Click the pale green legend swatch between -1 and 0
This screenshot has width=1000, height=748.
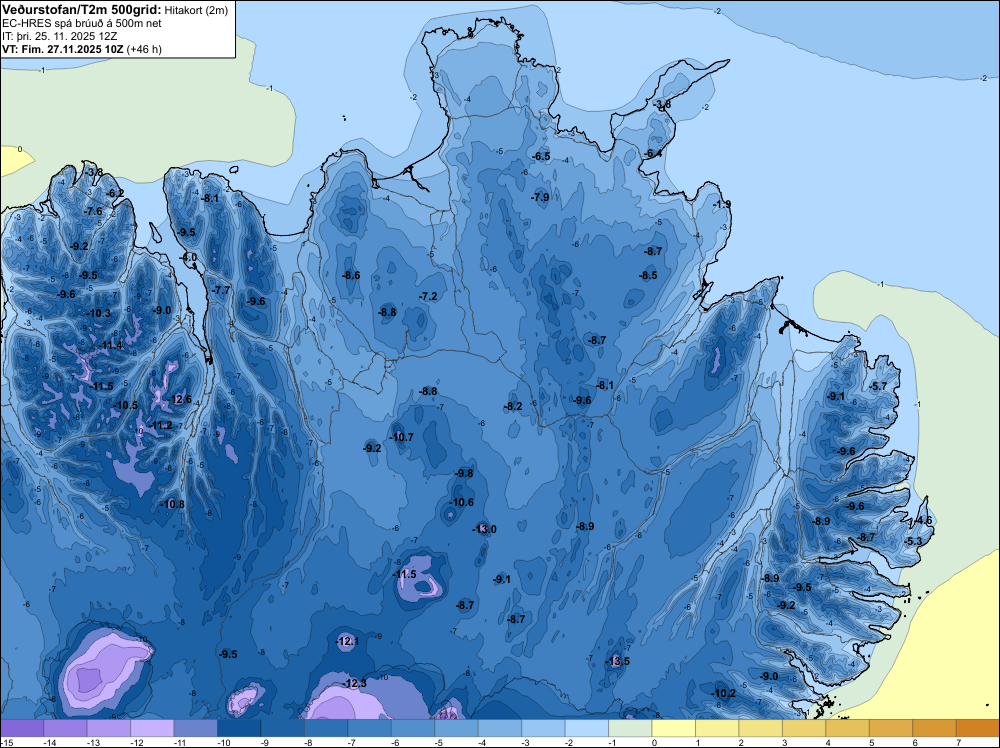point(630,728)
